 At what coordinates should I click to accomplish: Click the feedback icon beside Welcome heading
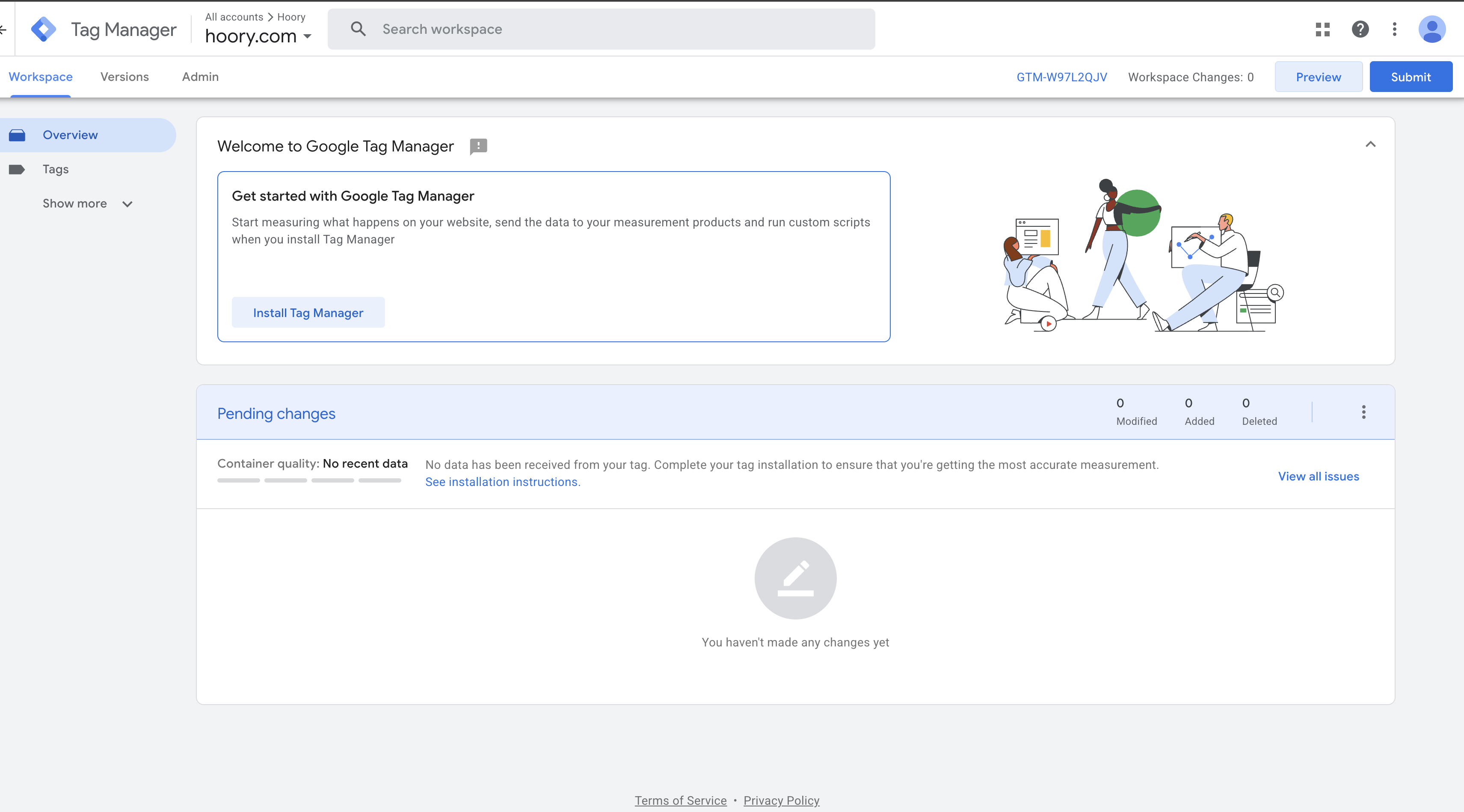tap(479, 147)
